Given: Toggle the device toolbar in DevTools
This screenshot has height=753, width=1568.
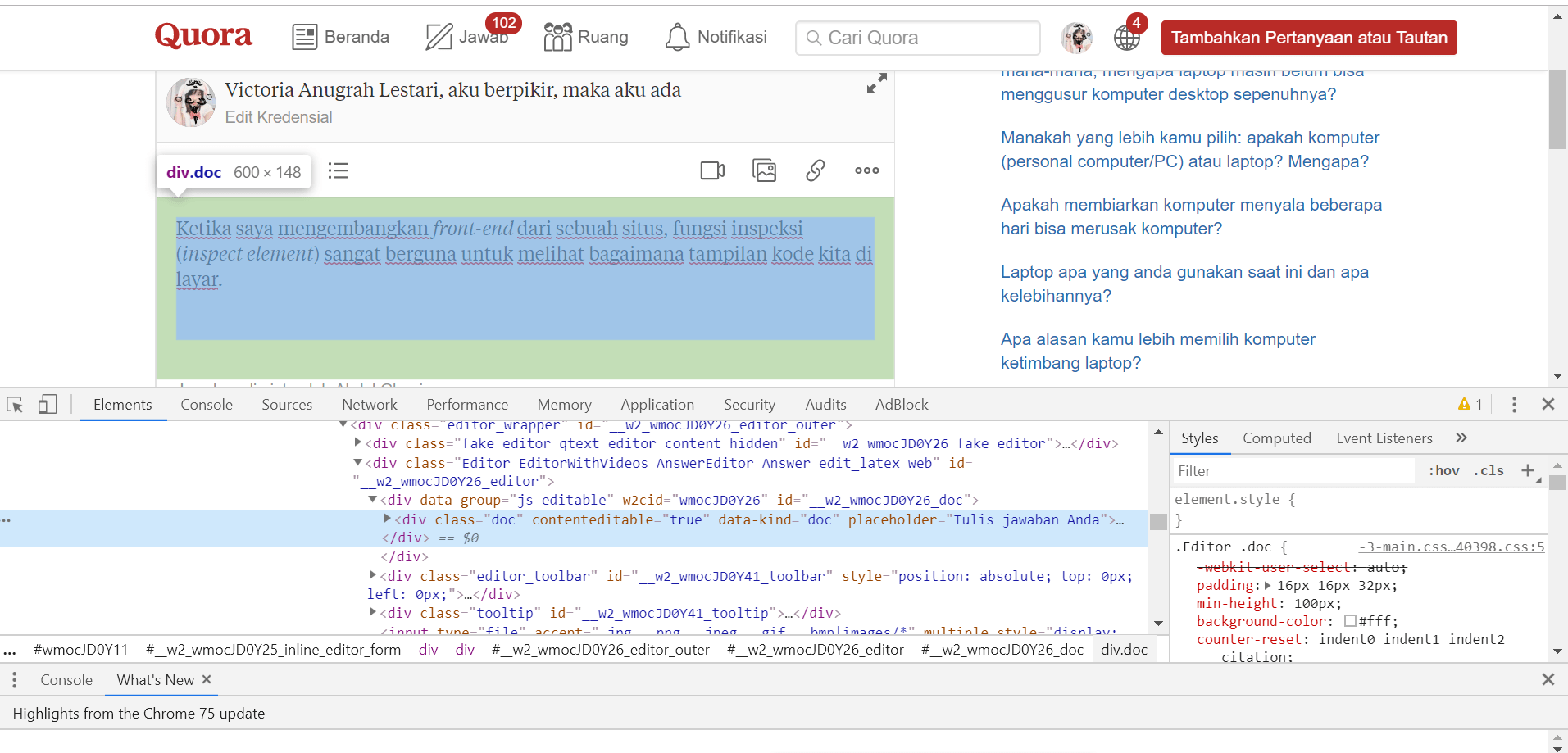Looking at the screenshot, I should (x=47, y=404).
